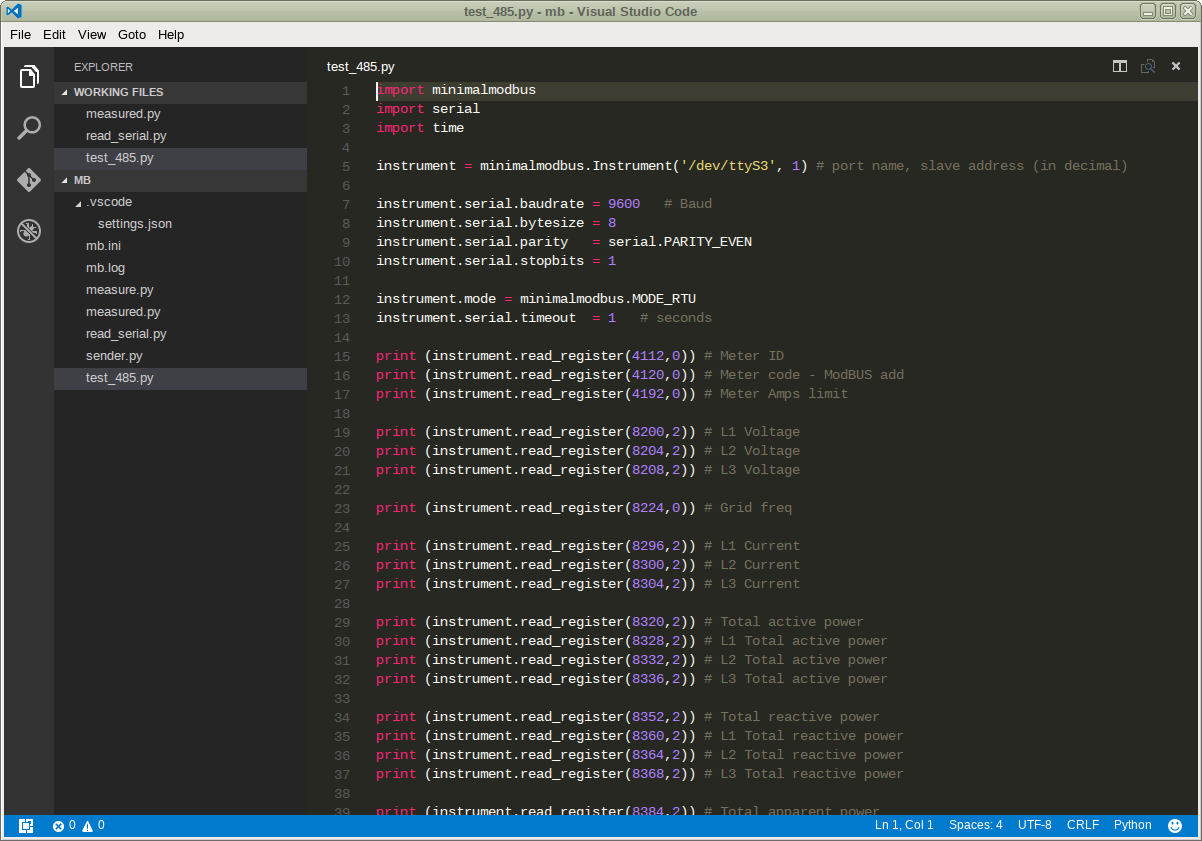Image resolution: width=1202 pixels, height=841 pixels.
Task: Close the test_485.py editor with X icon
Action: (1176, 67)
